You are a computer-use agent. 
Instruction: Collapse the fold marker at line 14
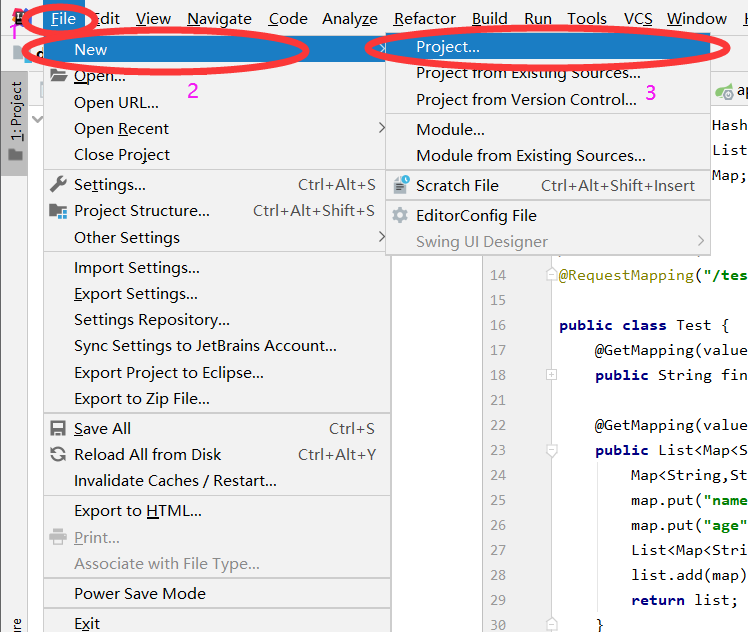551,275
